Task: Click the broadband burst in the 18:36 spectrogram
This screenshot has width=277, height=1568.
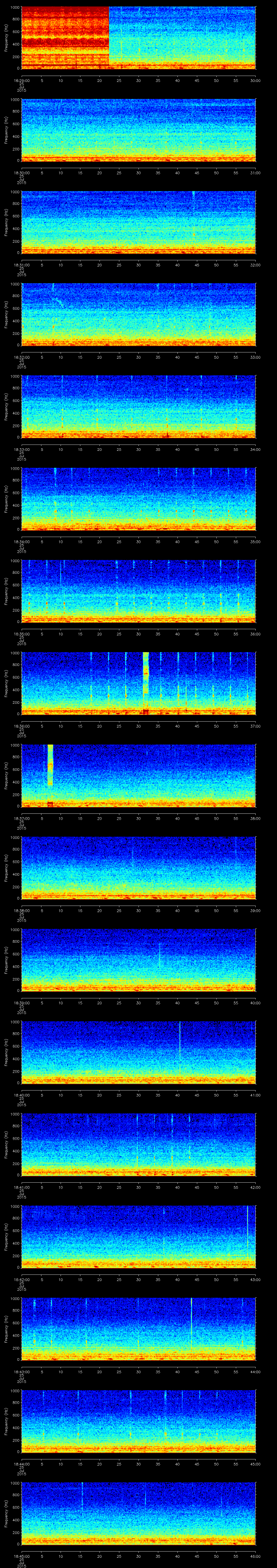Action: pyautogui.click(x=146, y=673)
